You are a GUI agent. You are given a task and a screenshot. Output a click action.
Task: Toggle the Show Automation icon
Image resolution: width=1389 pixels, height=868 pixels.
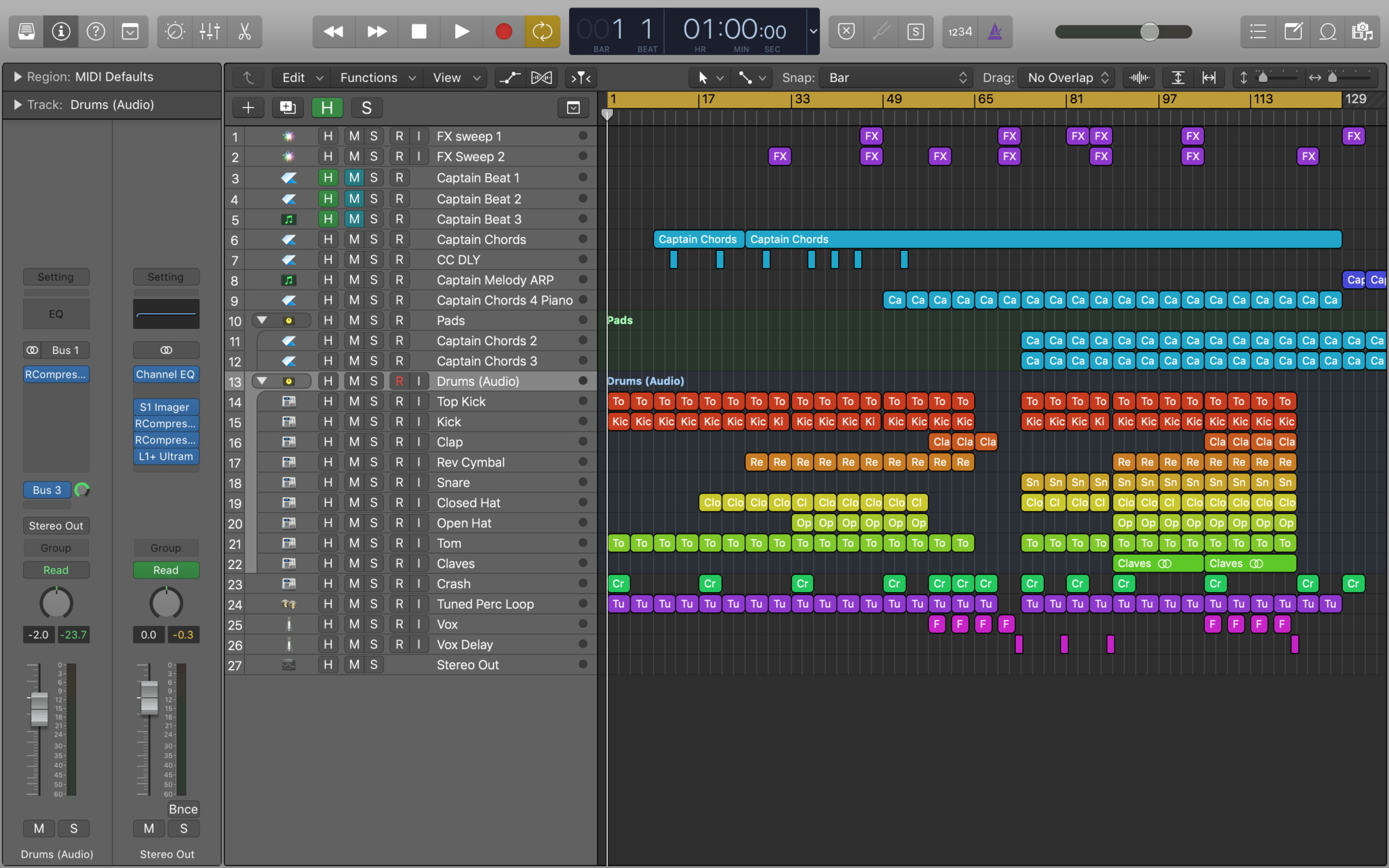[x=510, y=78]
